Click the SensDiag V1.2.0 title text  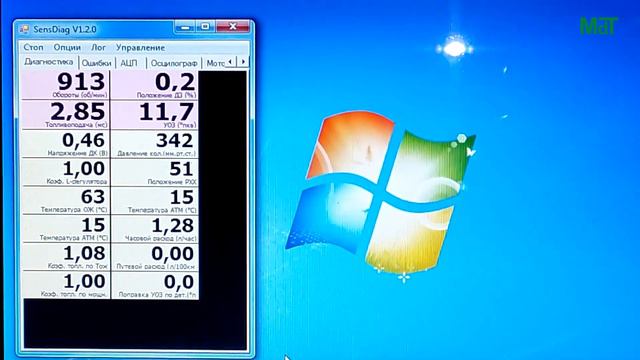(x=64, y=29)
